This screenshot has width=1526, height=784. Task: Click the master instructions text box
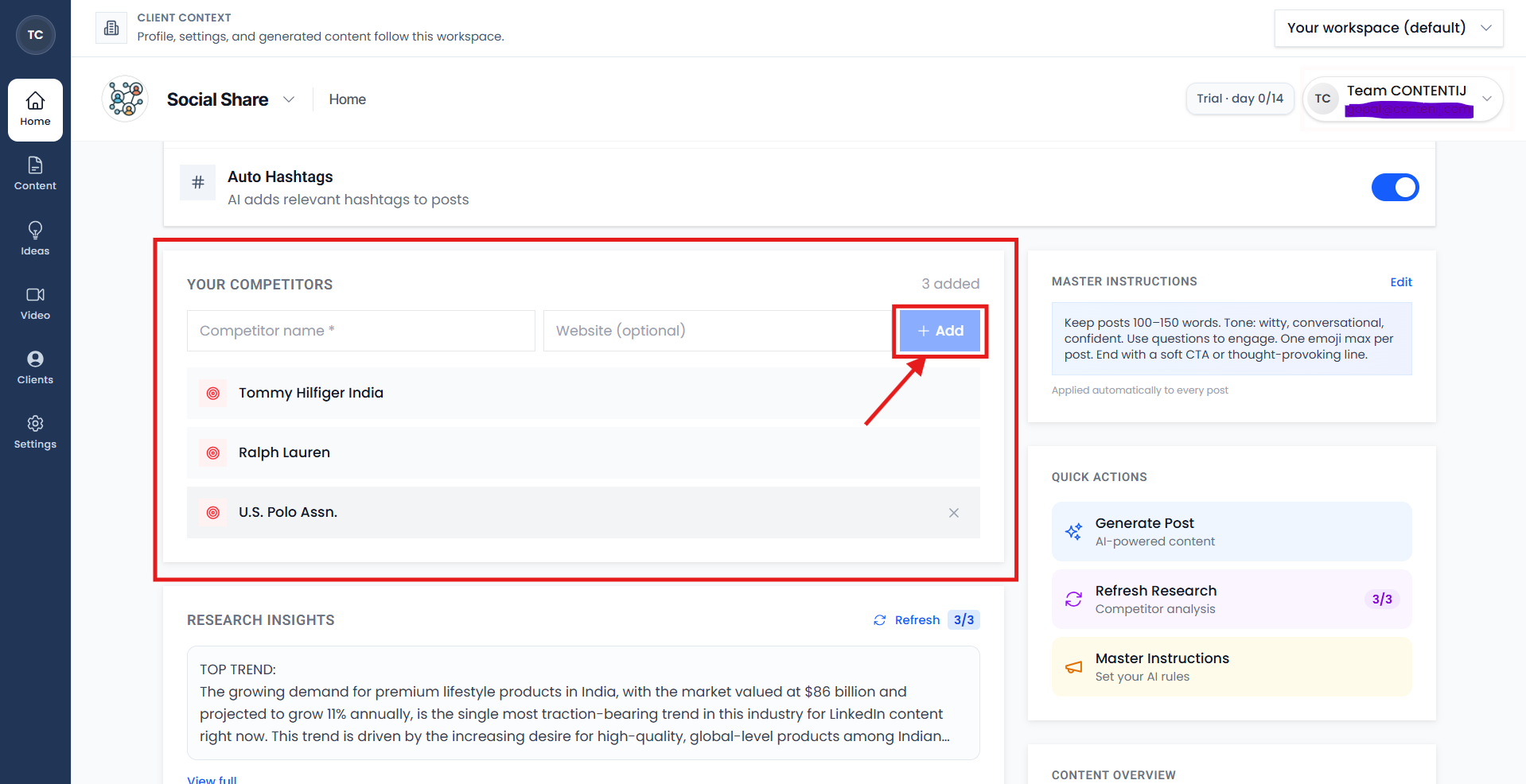pyautogui.click(x=1232, y=339)
